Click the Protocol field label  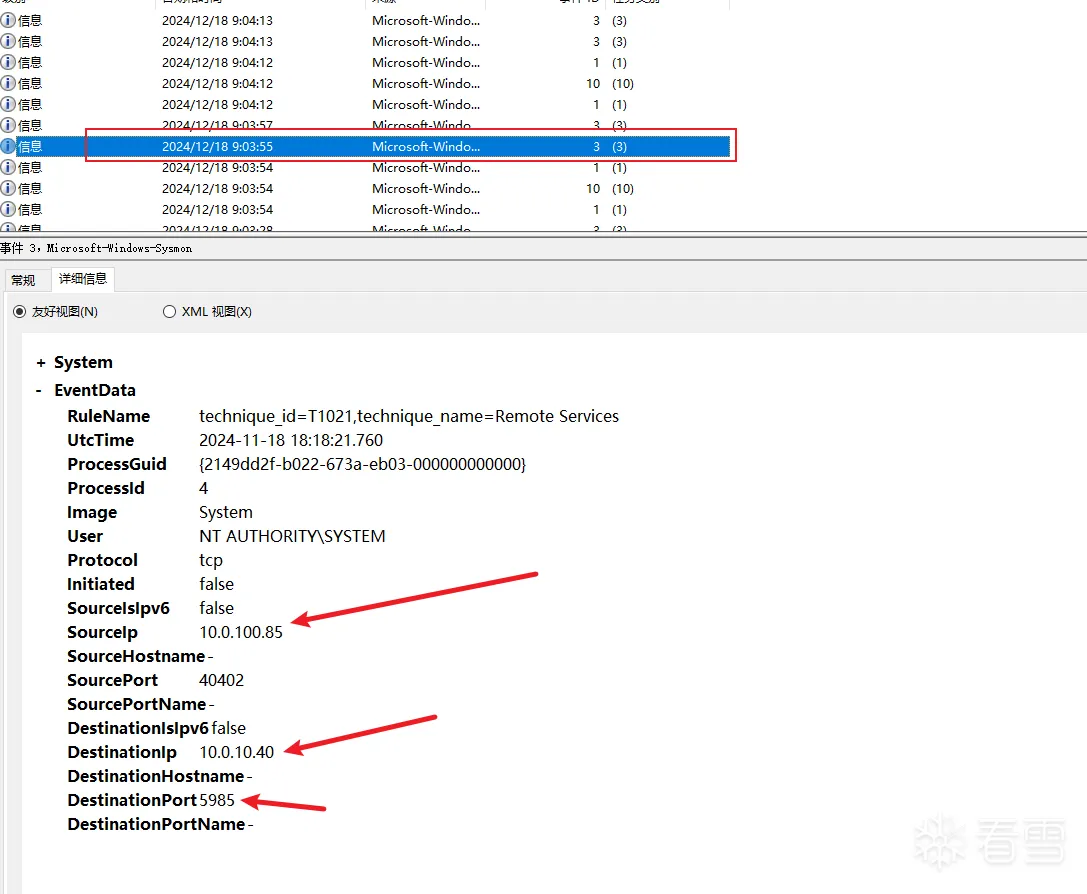coord(103,560)
